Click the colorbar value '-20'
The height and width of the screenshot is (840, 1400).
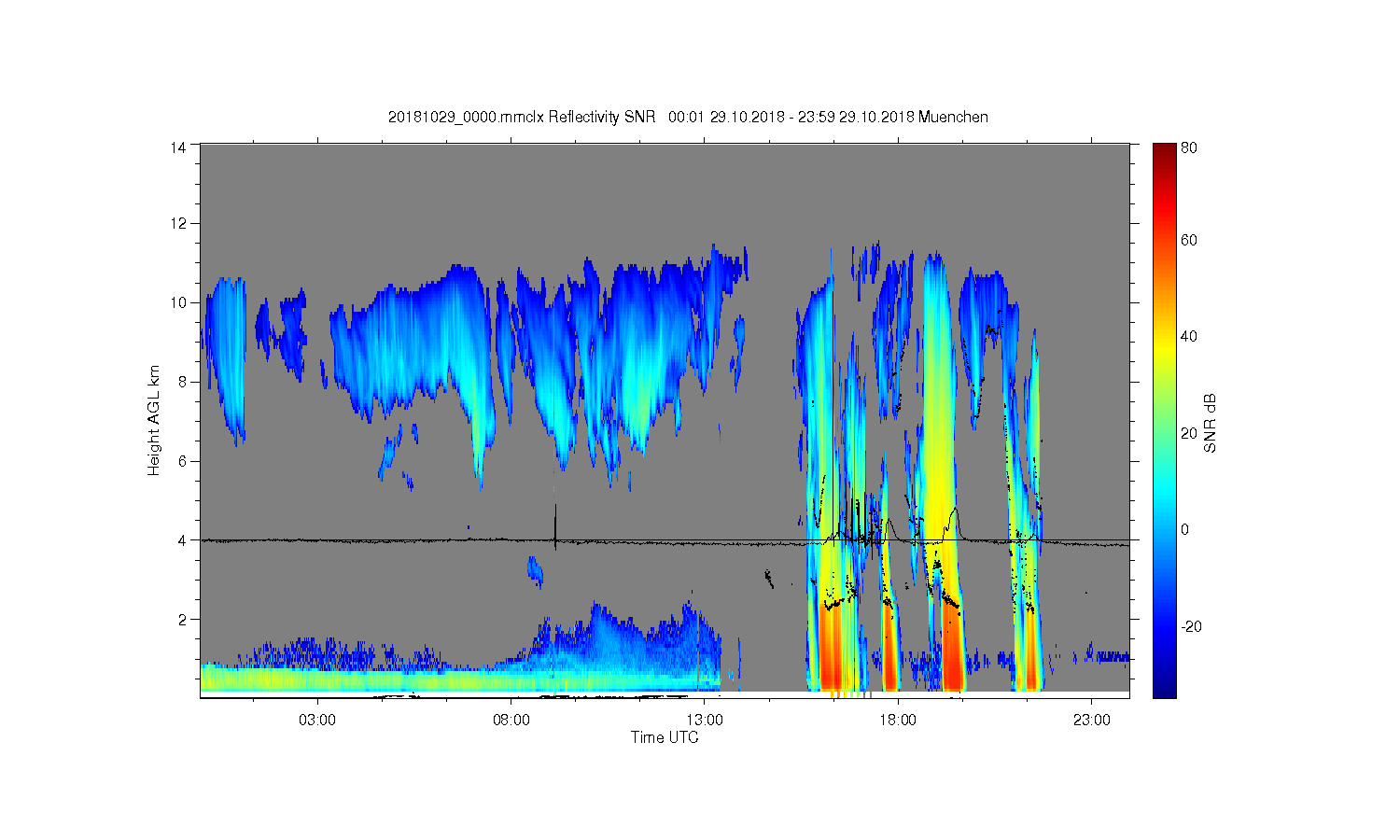(x=1191, y=626)
